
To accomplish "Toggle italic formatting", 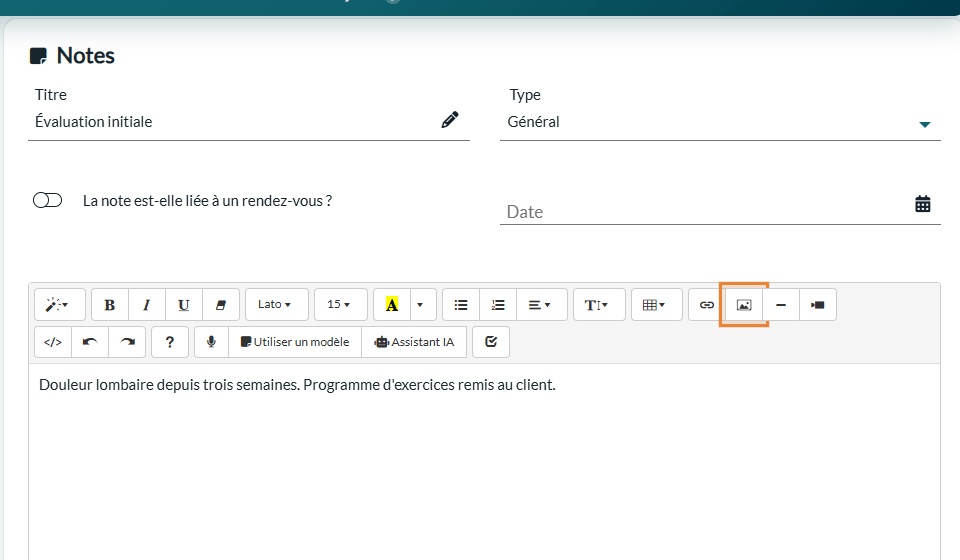I will tap(147, 305).
